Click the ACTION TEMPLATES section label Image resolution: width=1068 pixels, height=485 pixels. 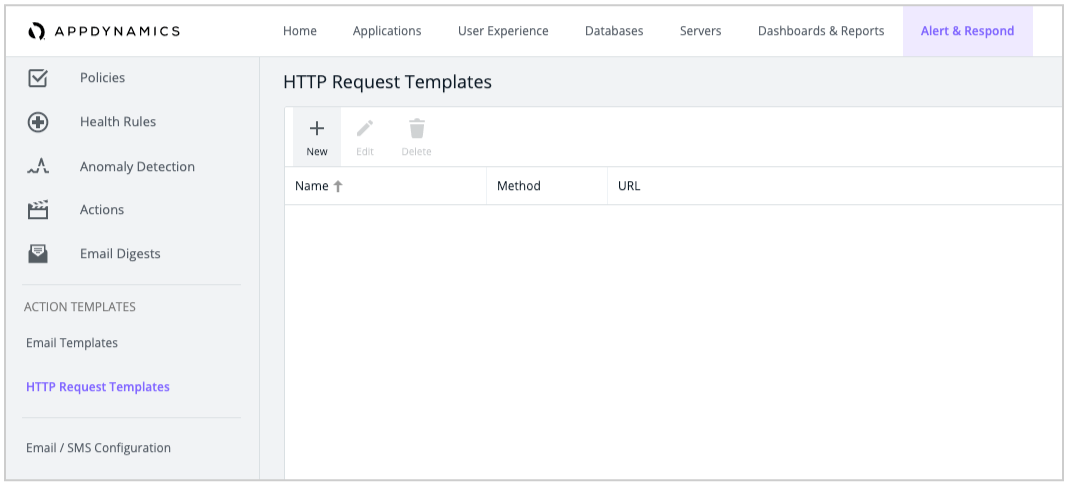click(80, 307)
